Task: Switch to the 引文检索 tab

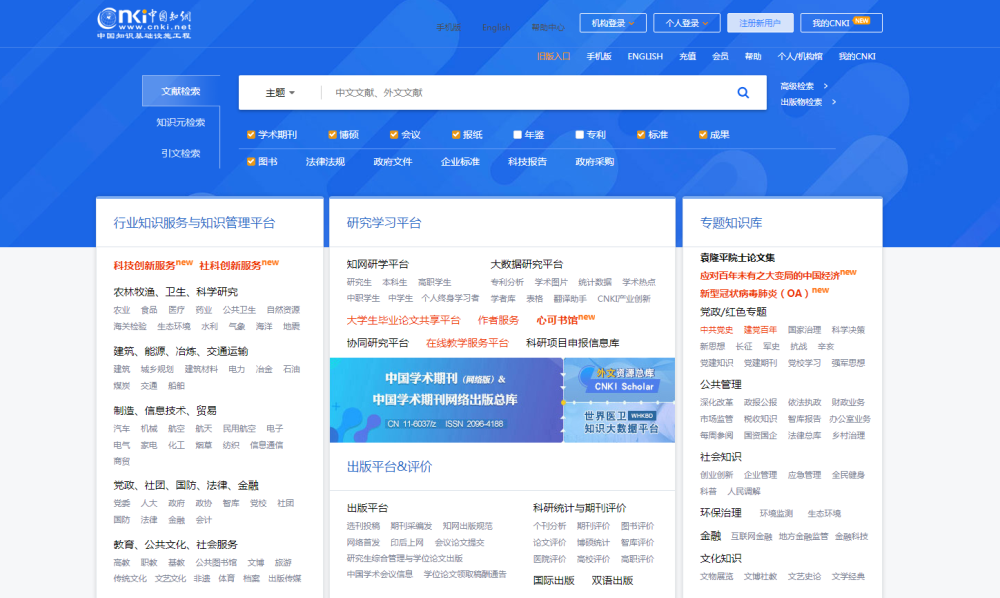Action: pos(180,153)
